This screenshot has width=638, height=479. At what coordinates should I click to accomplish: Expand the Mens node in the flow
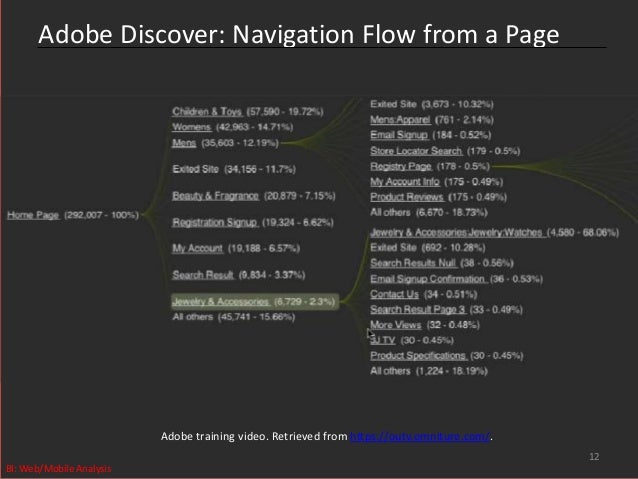184,143
